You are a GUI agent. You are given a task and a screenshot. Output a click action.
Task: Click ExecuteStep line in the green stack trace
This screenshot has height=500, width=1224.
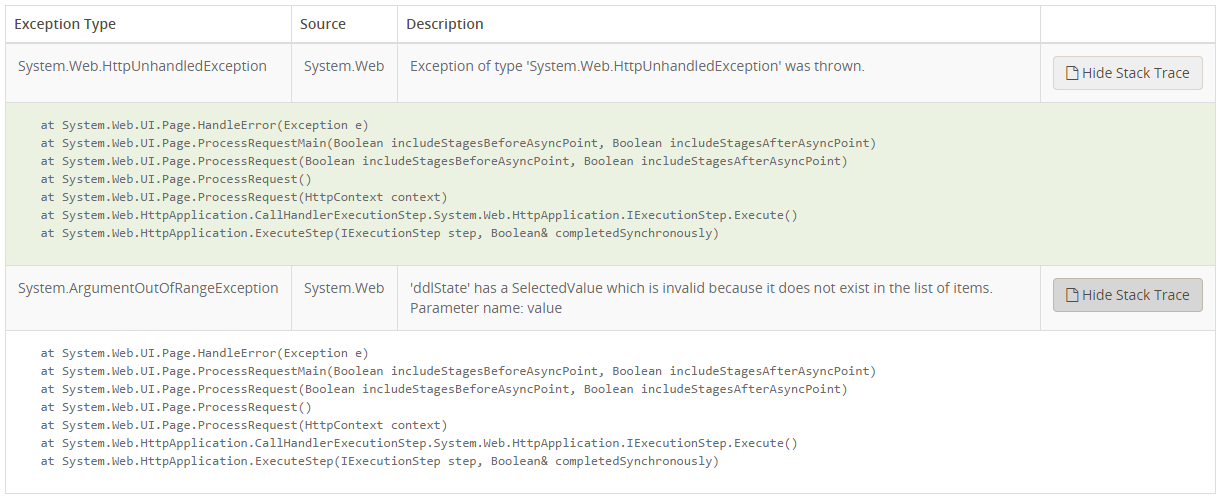coord(379,233)
